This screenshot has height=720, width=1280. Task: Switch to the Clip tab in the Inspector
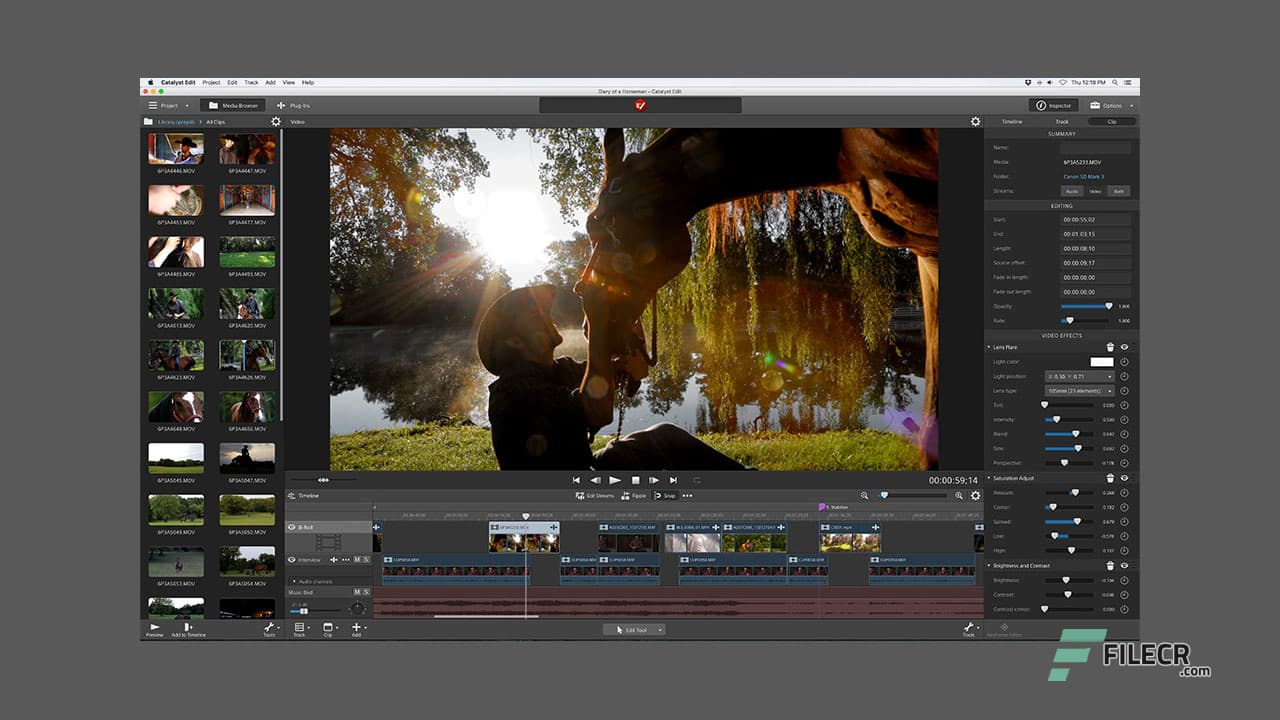1113,121
